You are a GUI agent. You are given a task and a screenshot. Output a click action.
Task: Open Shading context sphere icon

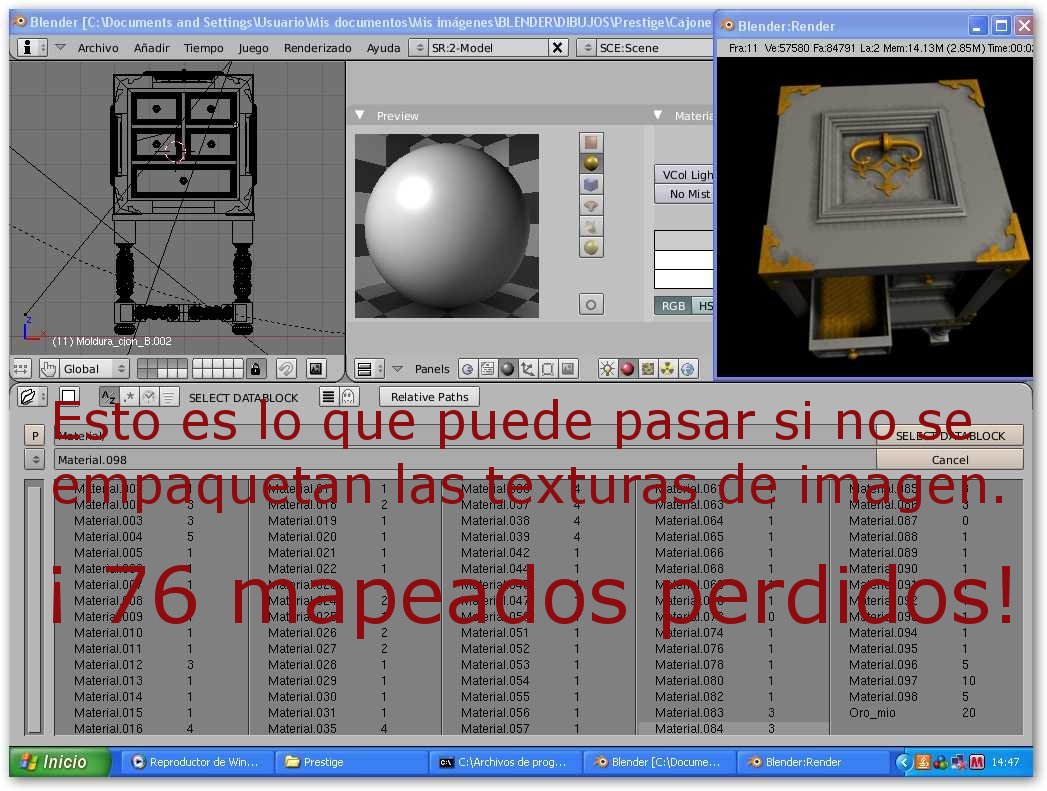click(507, 369)
